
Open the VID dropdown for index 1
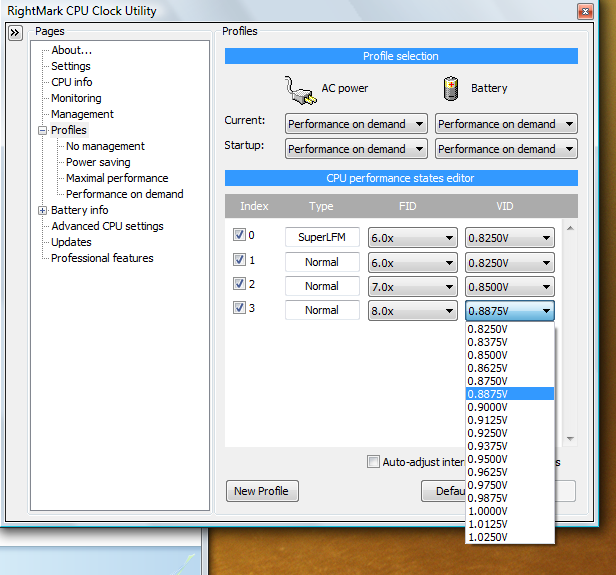pyautogui.click(x=510, y=263)
